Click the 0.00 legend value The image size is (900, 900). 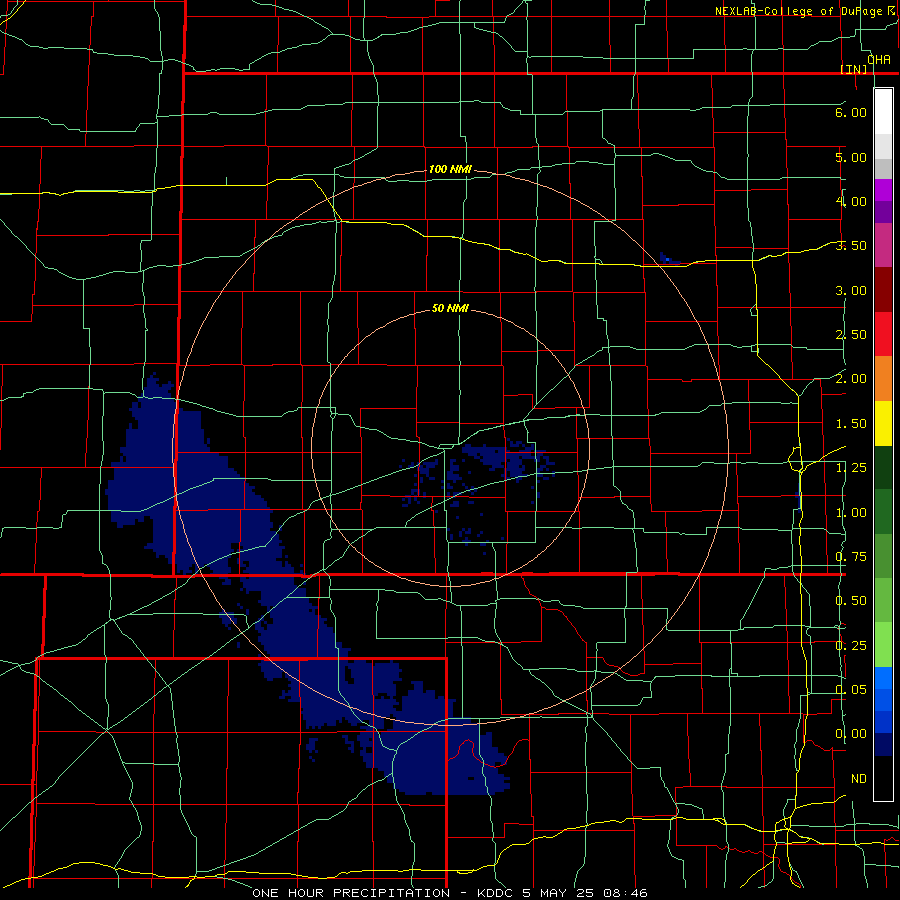851,734
